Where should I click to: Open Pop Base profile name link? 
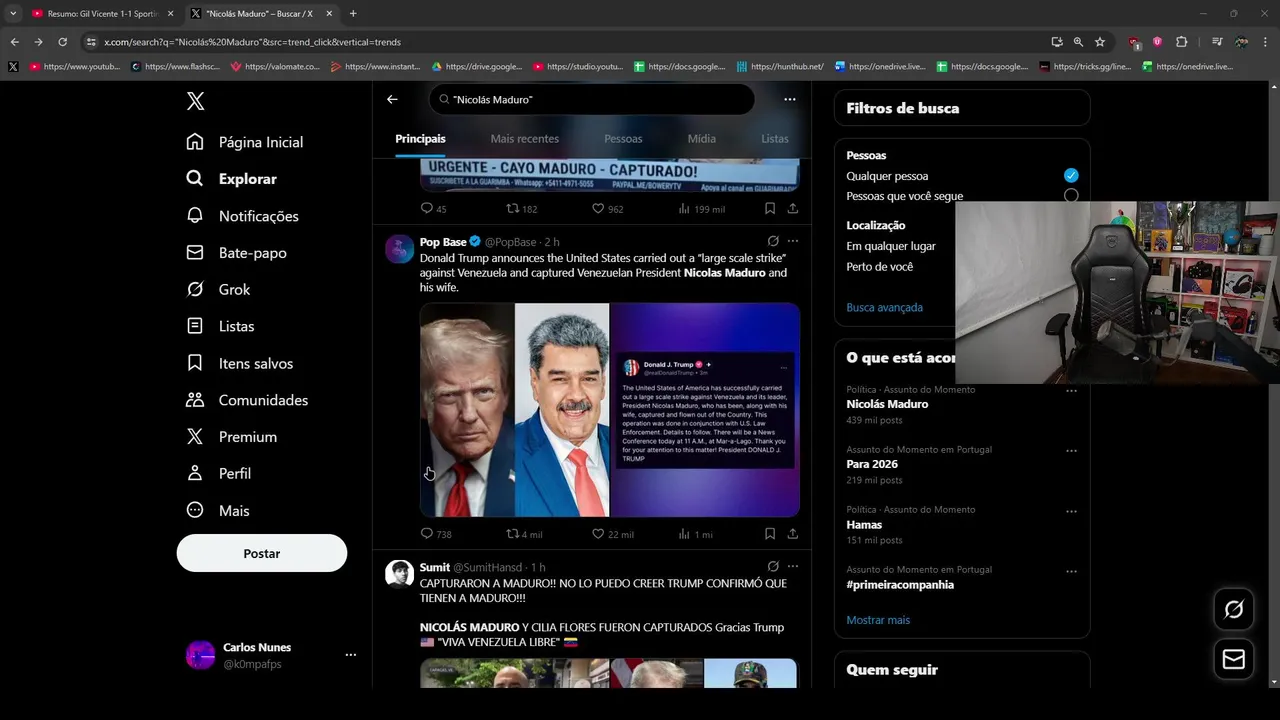point(443,242)
